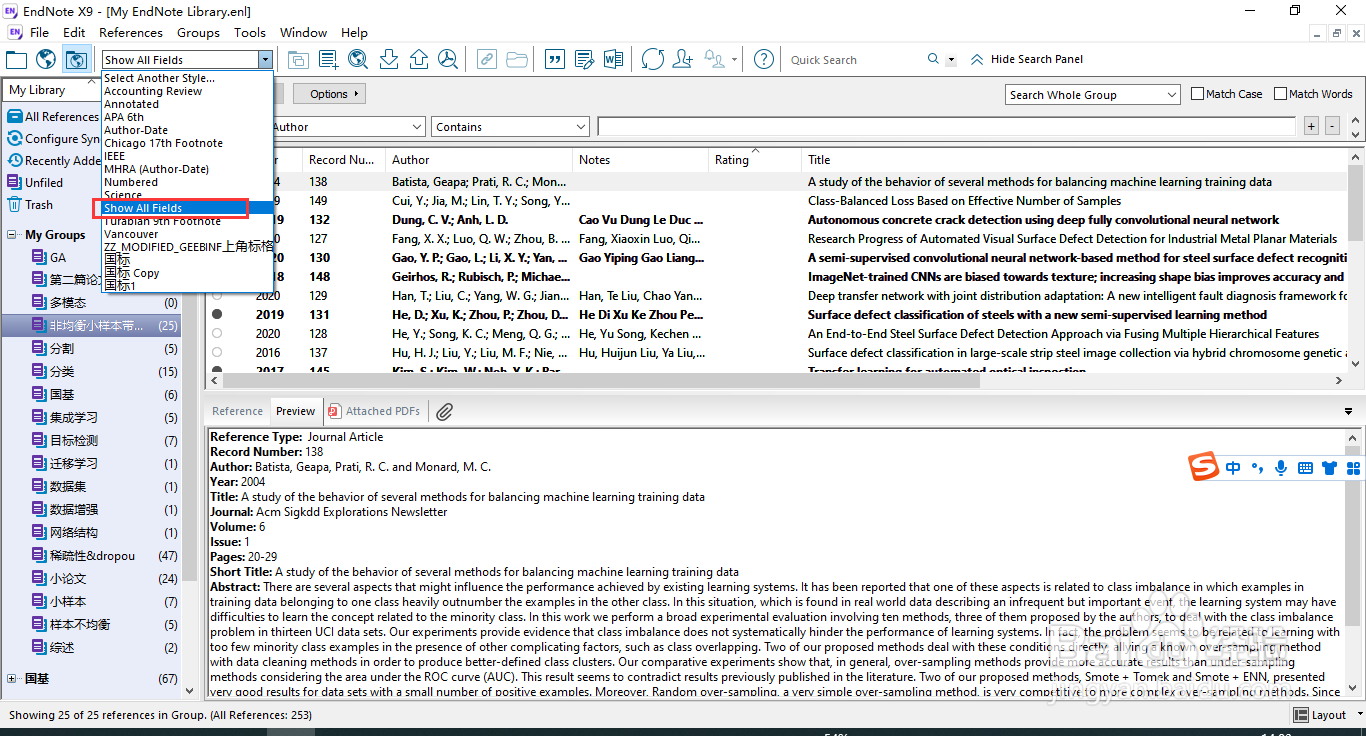Enable the Match Words checkbox
Viewport: 1366px width, 736px height.
point(1280,94)
